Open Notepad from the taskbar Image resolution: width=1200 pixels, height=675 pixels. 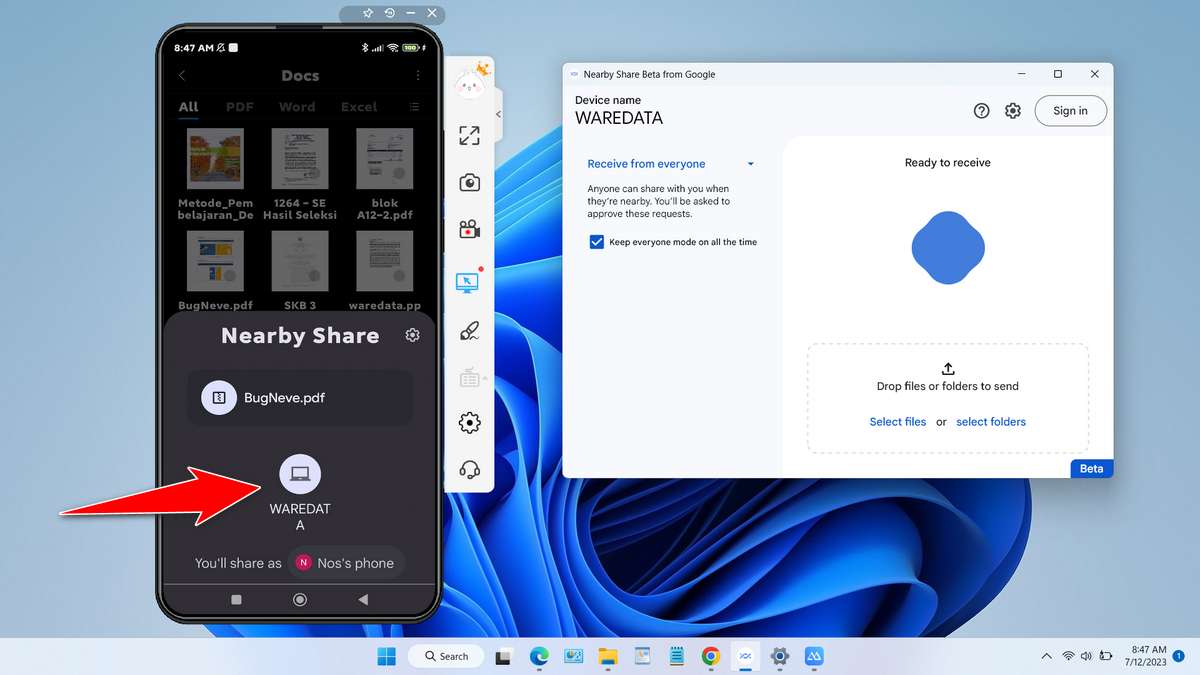pos(677,656)
